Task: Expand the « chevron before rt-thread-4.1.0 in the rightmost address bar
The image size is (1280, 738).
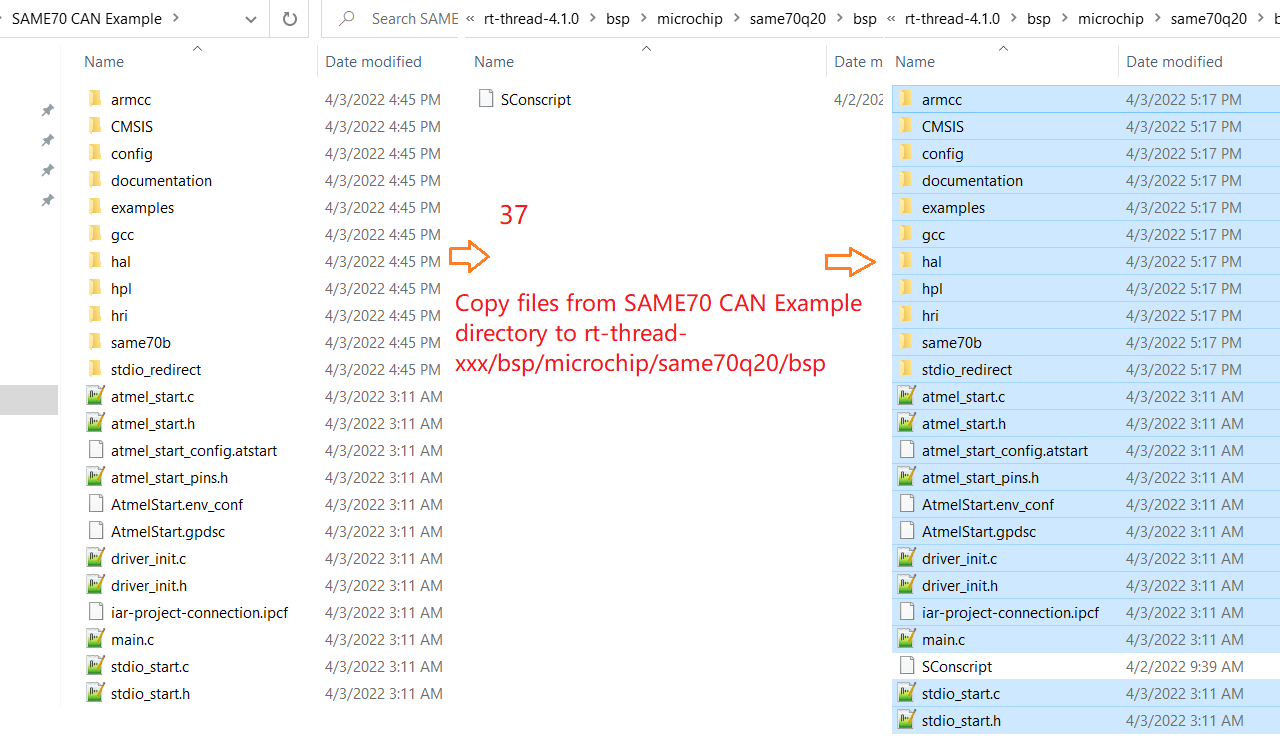Action: [890, 19]
